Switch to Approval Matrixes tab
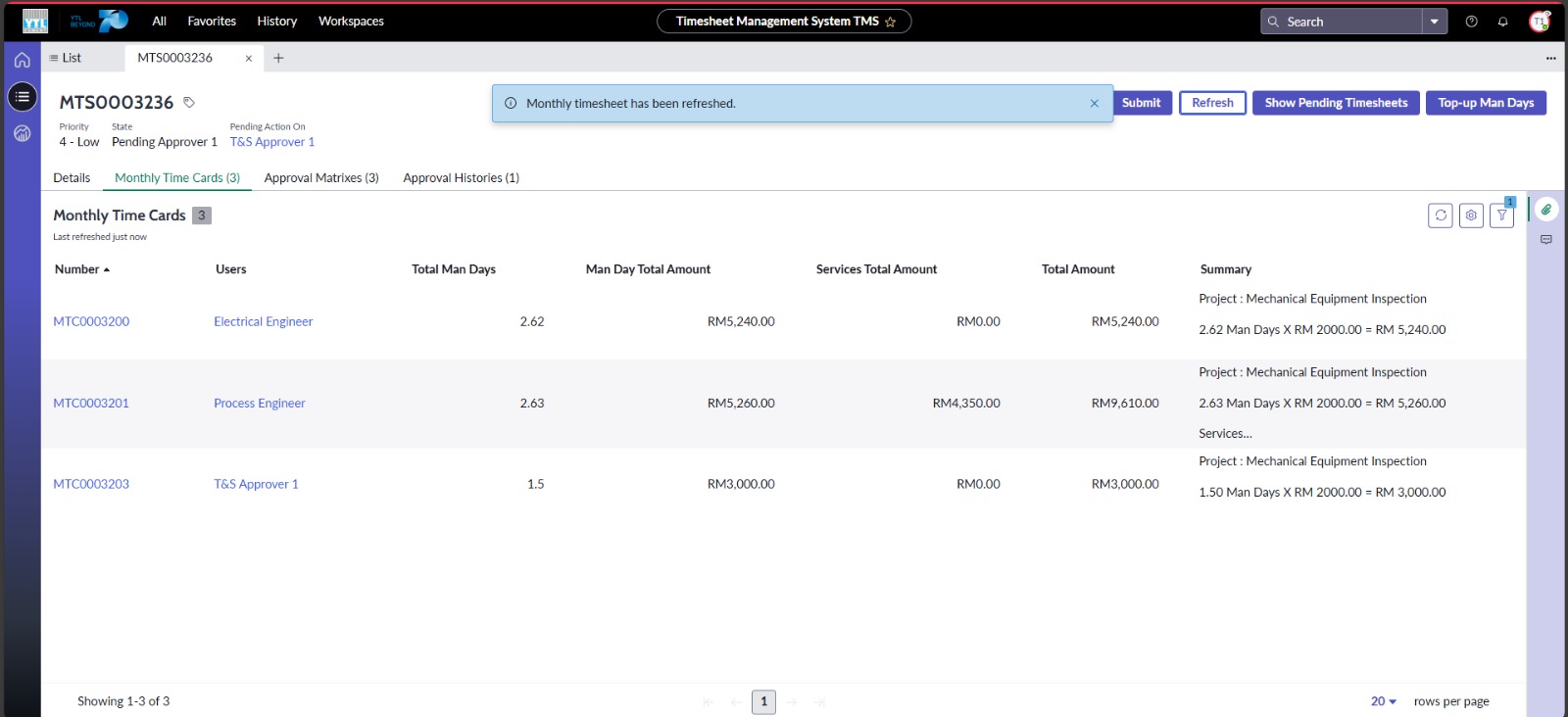 [x=320, y=178]
